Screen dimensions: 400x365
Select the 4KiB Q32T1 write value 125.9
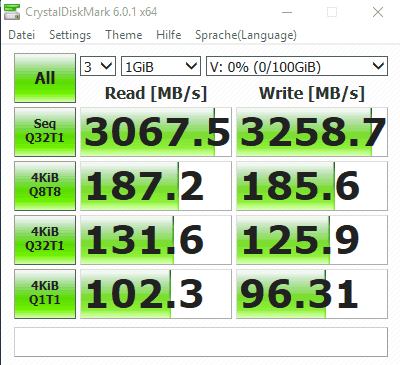[x=312, y=240]
